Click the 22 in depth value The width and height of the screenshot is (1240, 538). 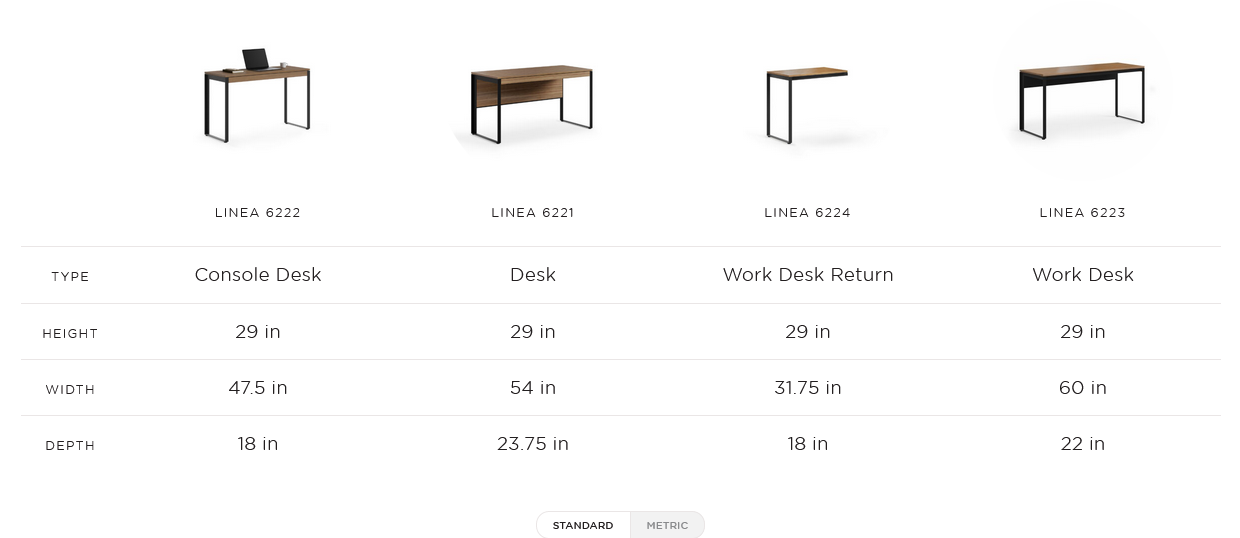click(x=1082, y=444)
